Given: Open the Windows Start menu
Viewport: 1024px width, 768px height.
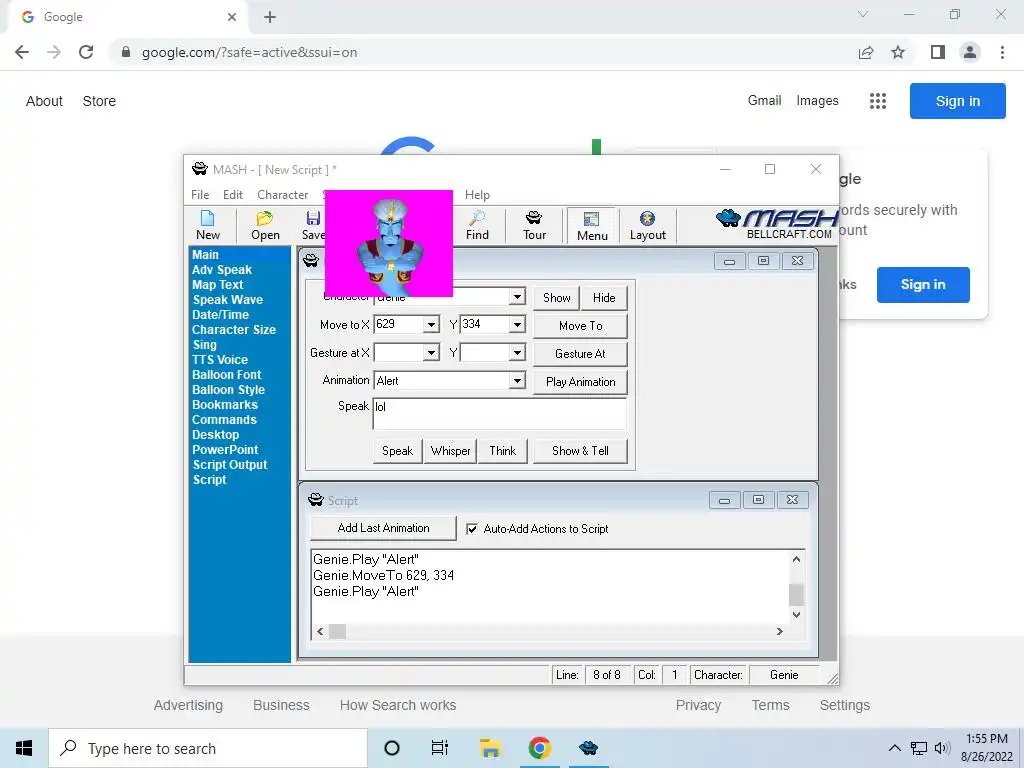Looking at the screenshot, I should tap(24, 748).
